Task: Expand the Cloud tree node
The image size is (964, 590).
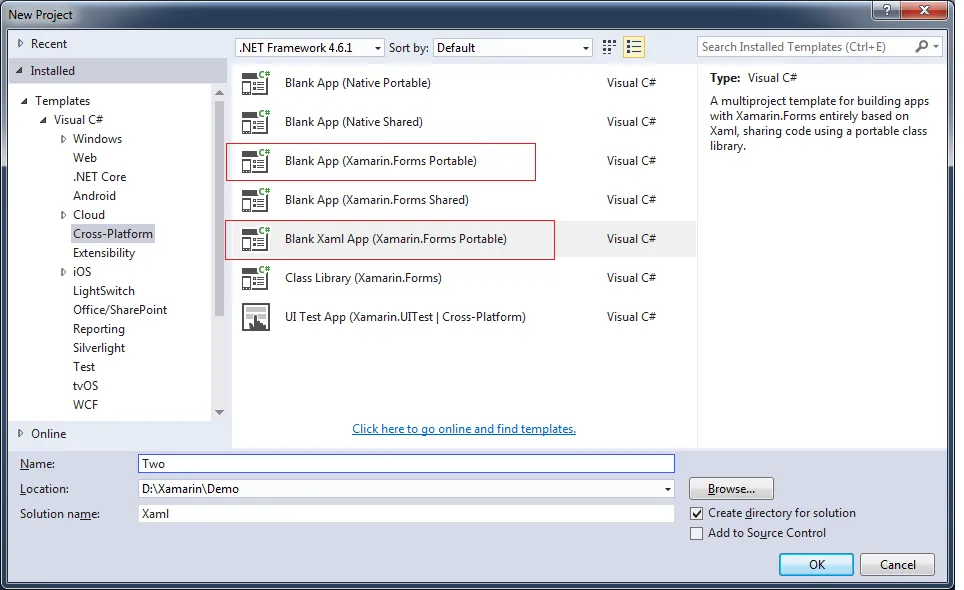Action: (63, 215)
